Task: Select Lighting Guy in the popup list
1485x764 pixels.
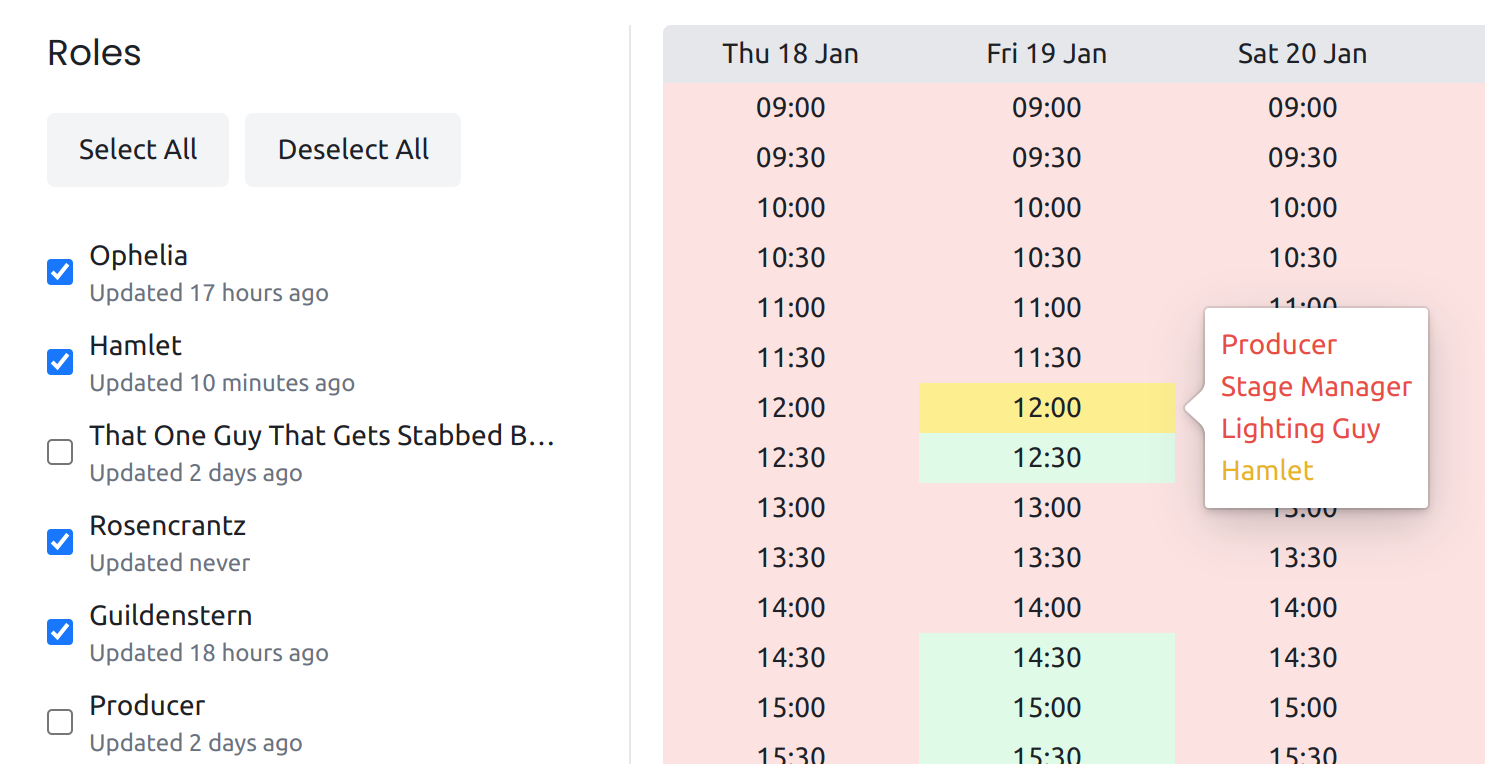Action: (x=1300, y=429)
